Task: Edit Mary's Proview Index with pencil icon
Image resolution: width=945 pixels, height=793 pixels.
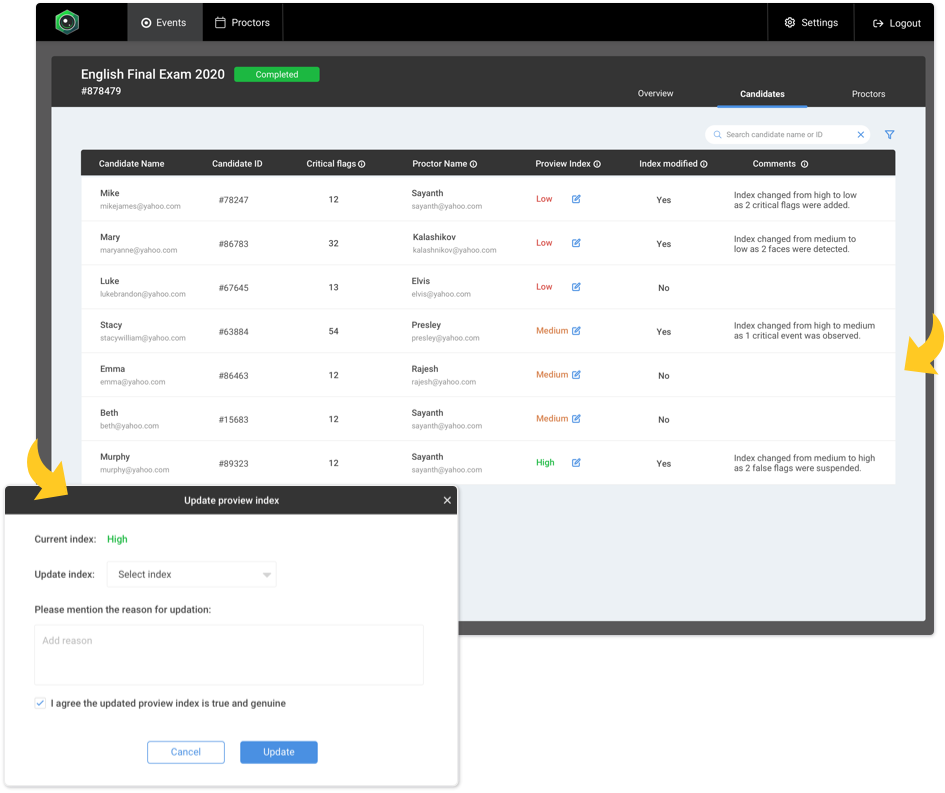Action: tap(575, 243)
